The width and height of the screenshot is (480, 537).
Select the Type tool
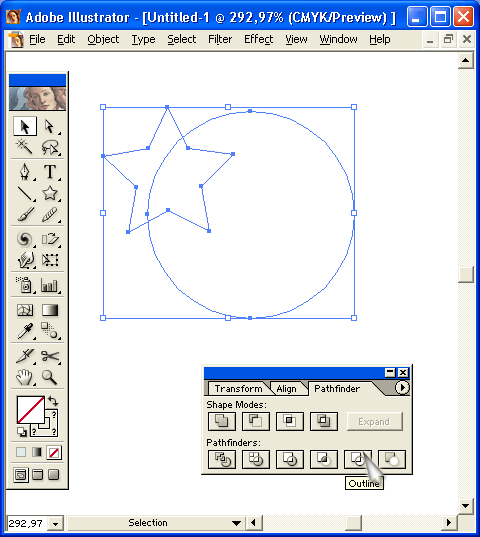tap(50, 171)
